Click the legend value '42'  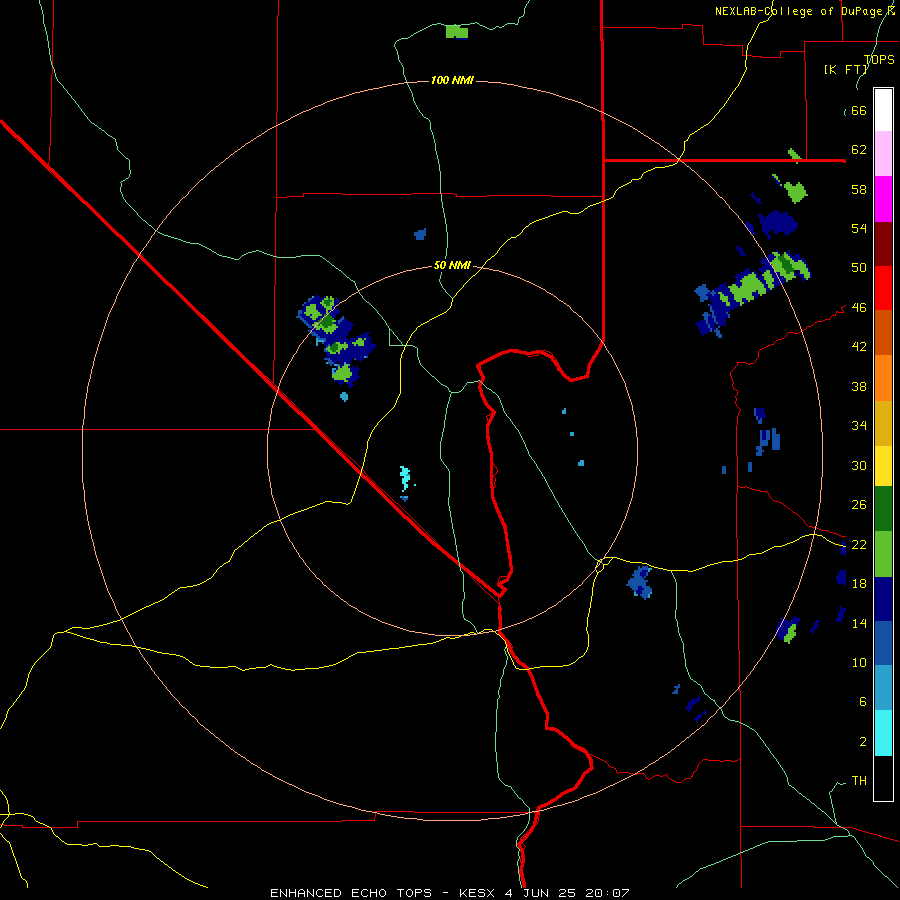click(x=859, y=346)
